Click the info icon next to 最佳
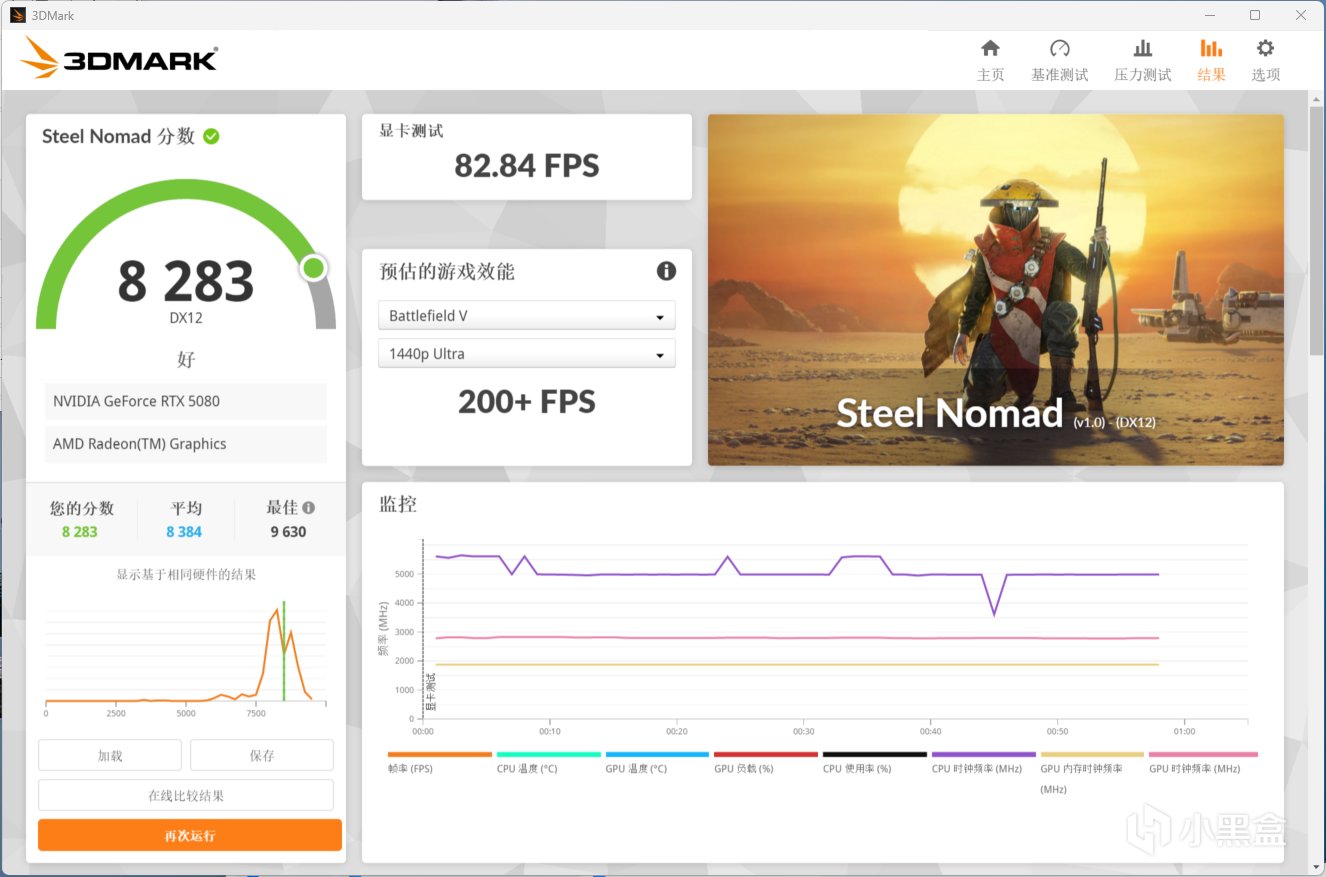Screen dimensions: 1326x877 (308, 507)
